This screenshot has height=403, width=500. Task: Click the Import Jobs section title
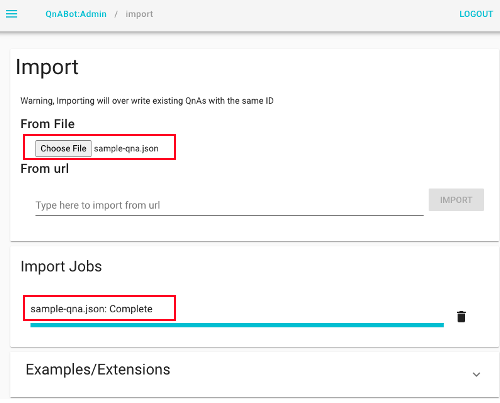coord(61,266)
